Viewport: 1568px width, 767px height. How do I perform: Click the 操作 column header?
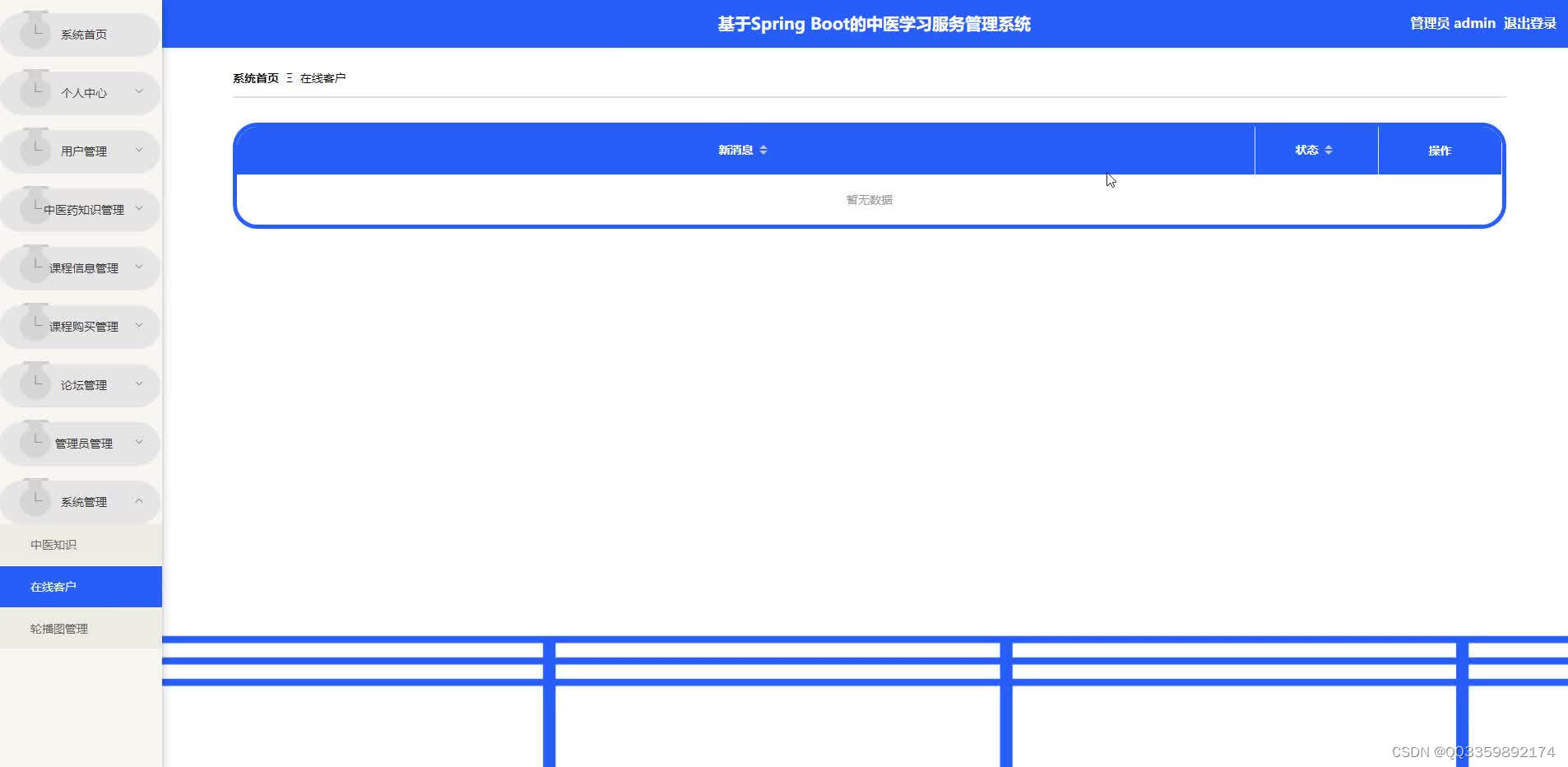[1440, 151]
